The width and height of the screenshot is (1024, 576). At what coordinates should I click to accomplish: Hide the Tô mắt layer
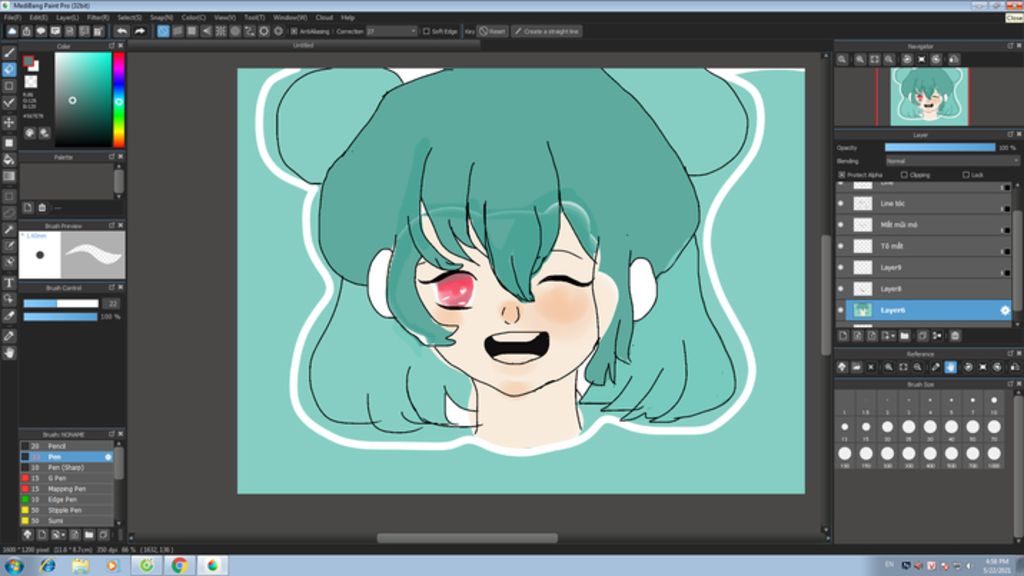pos(840,246)
